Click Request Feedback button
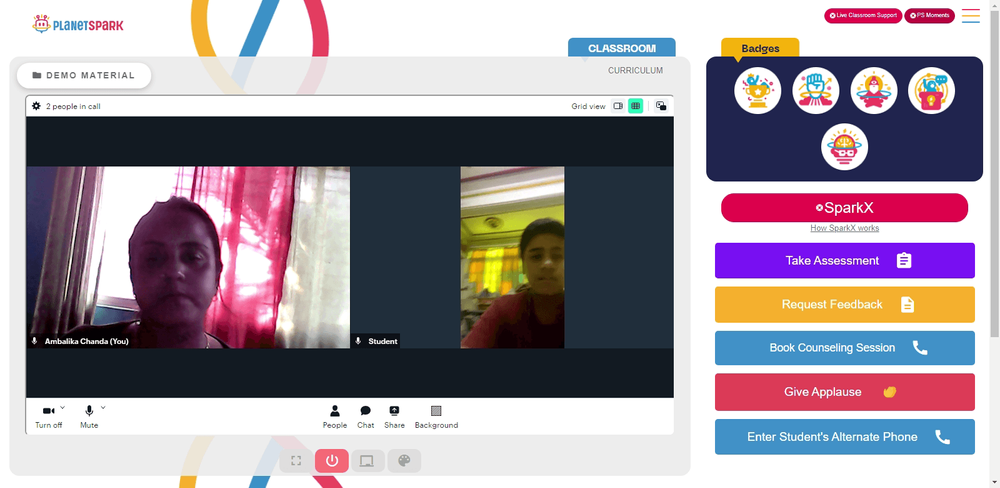Viewport: 1000px width, 488px height. [844, 304]
